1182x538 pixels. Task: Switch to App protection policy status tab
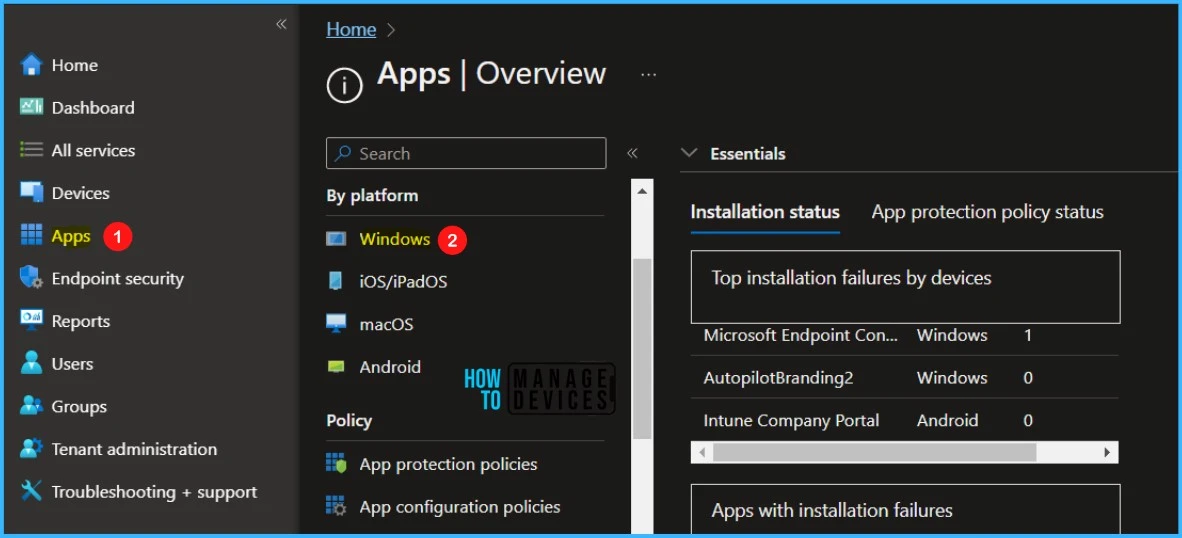click(x=988, y=212)
